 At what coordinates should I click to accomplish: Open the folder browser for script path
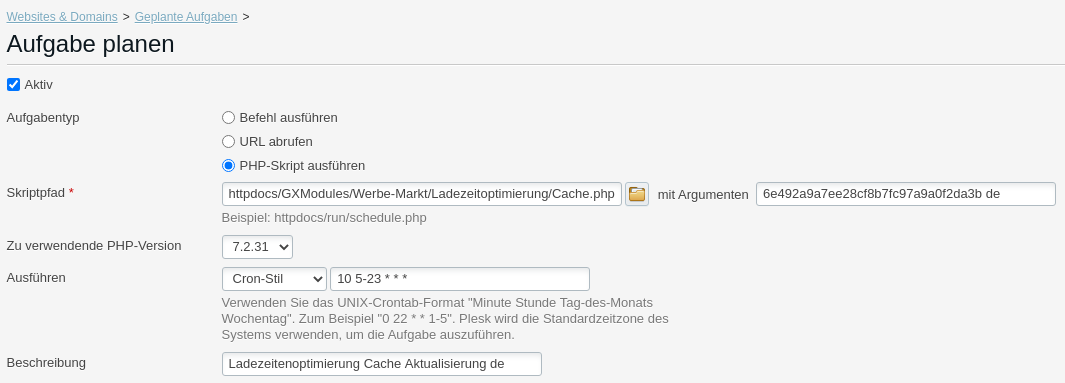[x=636, y=194]
